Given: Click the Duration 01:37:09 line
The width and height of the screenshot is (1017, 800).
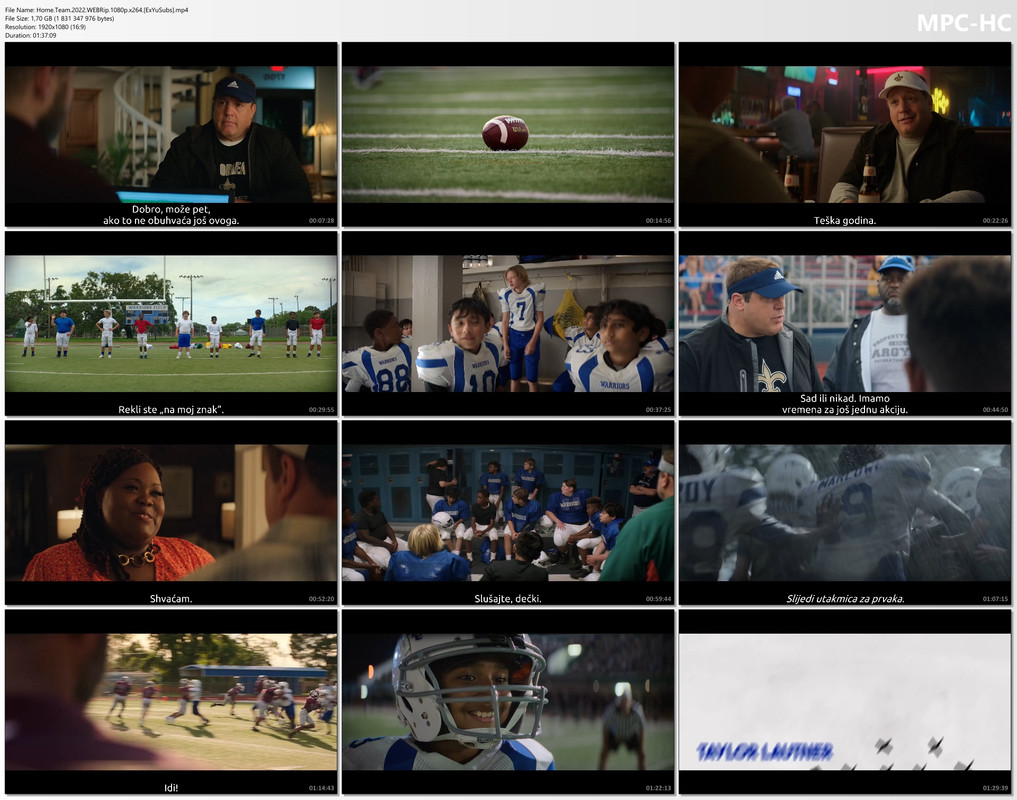Looking at the screenshot, I should 30,36.
